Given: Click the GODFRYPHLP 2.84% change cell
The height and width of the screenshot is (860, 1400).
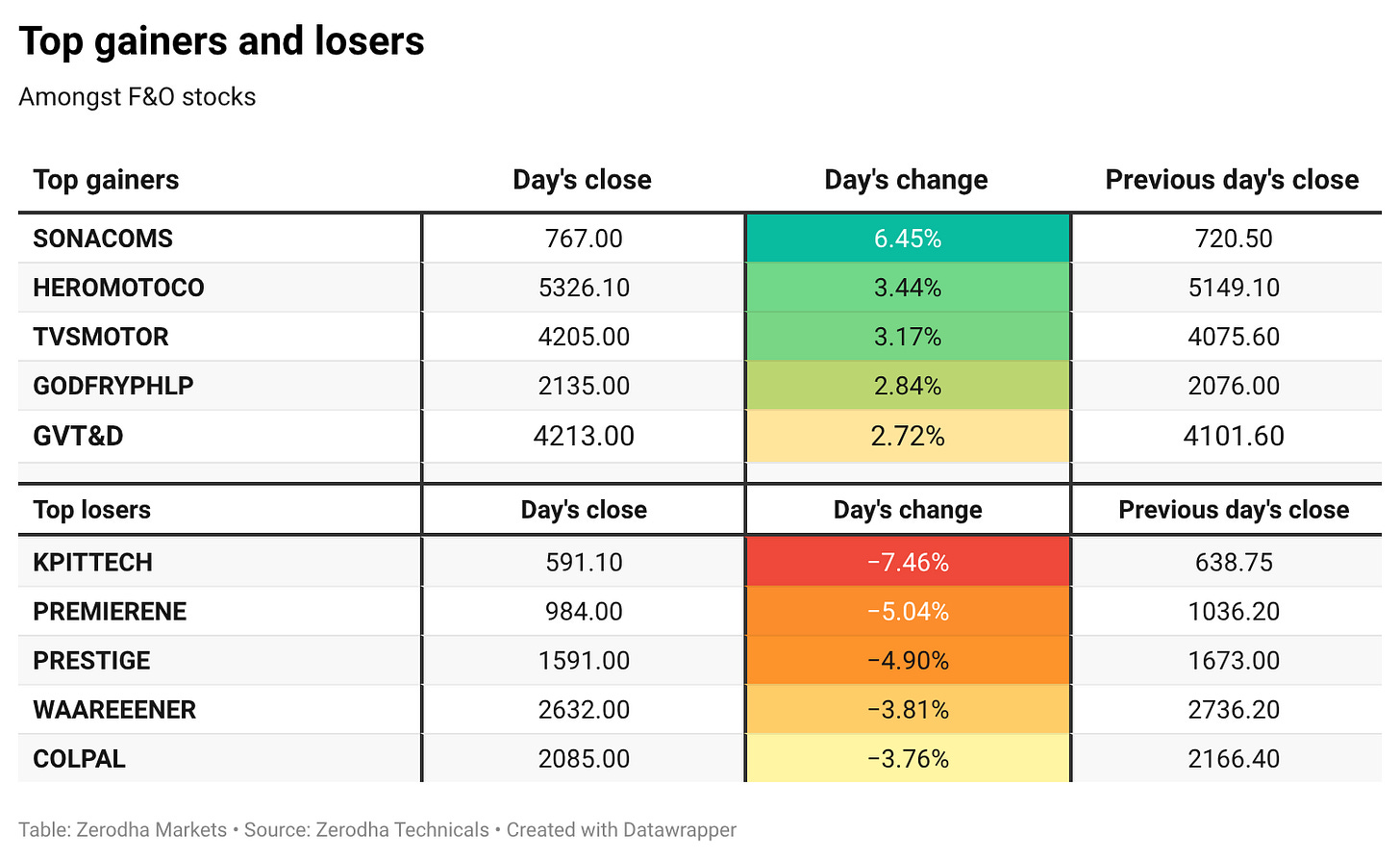Looking at the screenshot, I should point(908,386).
